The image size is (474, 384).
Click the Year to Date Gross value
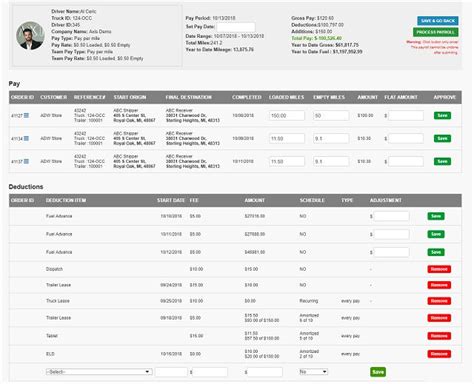tap(347, 45)
